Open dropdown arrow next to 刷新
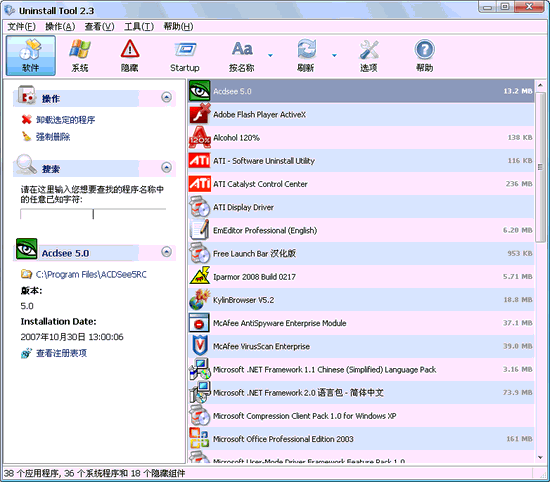This screenshot has height=482, width=550. (334, 55)
